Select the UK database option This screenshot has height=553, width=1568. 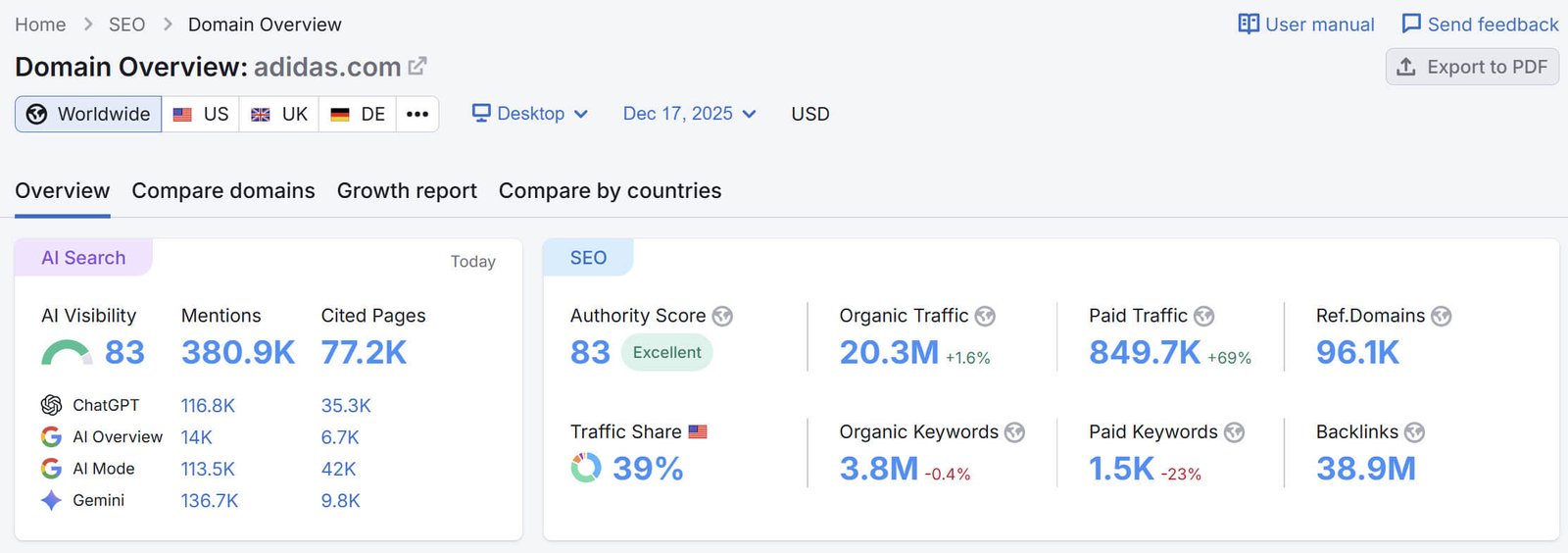pos(279,114)
